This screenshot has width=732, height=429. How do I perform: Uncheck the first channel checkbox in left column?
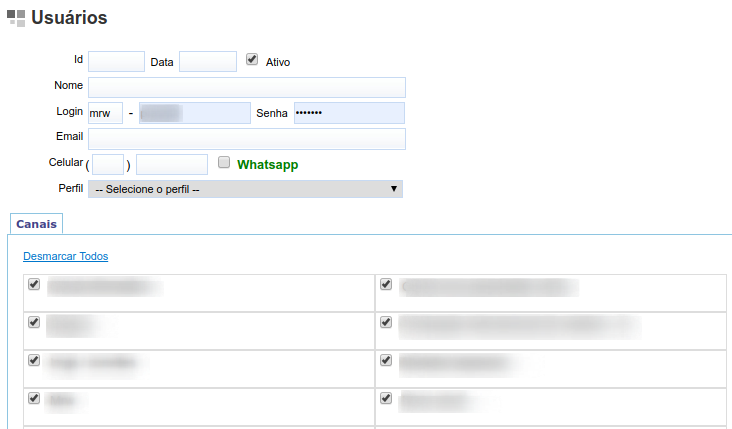(x=34, y=284)
